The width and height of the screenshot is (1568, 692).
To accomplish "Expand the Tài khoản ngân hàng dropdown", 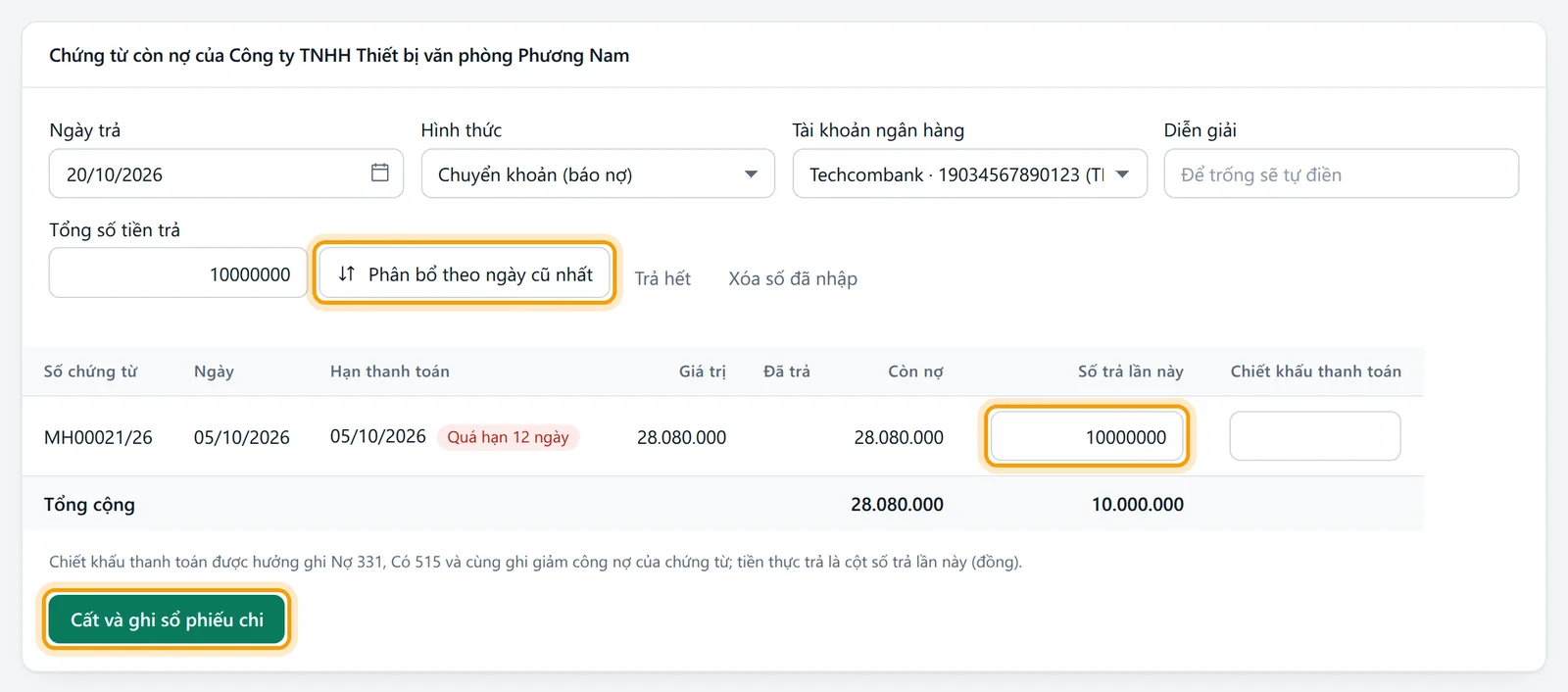I will click(969, 173).
